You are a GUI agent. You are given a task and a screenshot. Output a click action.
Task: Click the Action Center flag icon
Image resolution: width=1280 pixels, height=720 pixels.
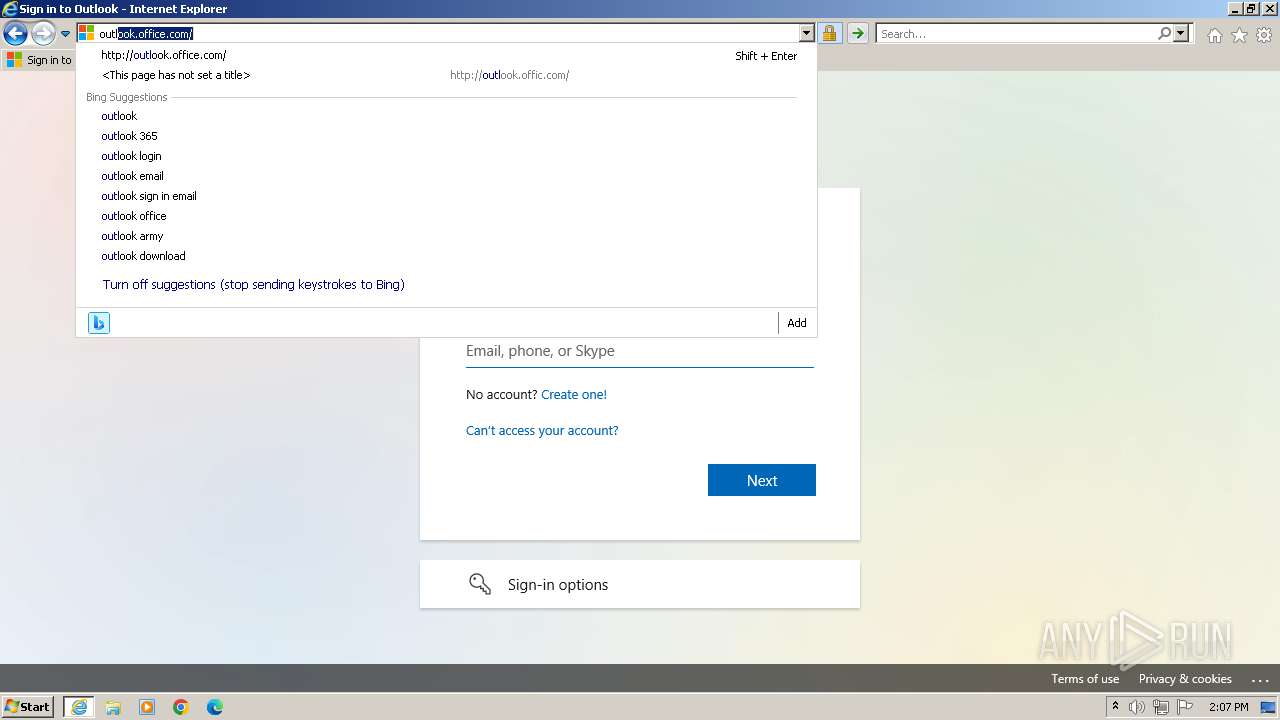coord(1185,707)
